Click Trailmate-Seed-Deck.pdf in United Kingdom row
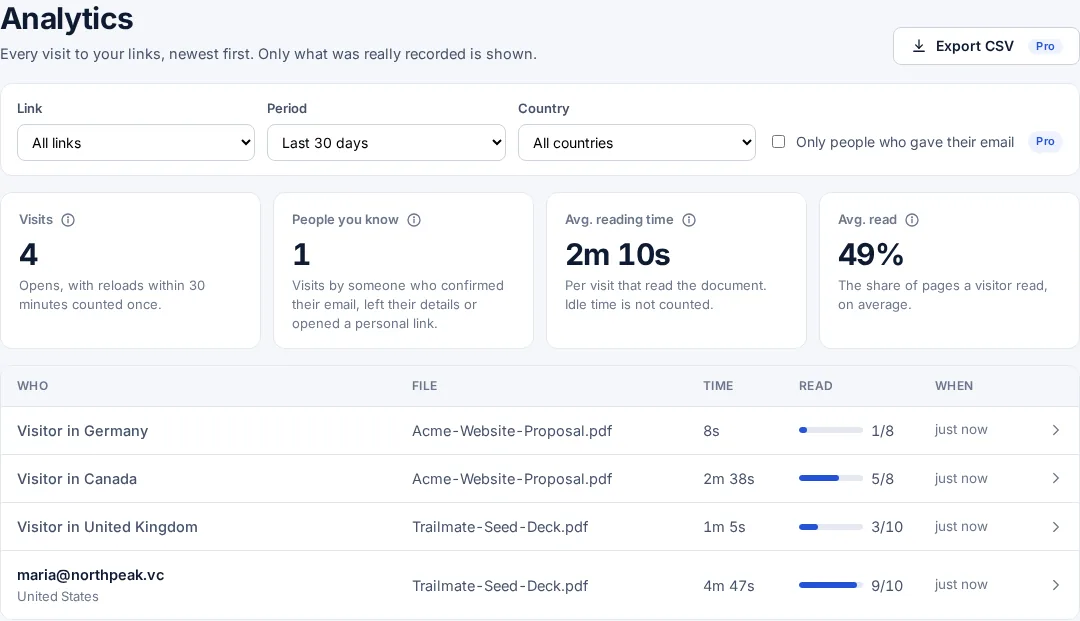 (x=500, y=527)
